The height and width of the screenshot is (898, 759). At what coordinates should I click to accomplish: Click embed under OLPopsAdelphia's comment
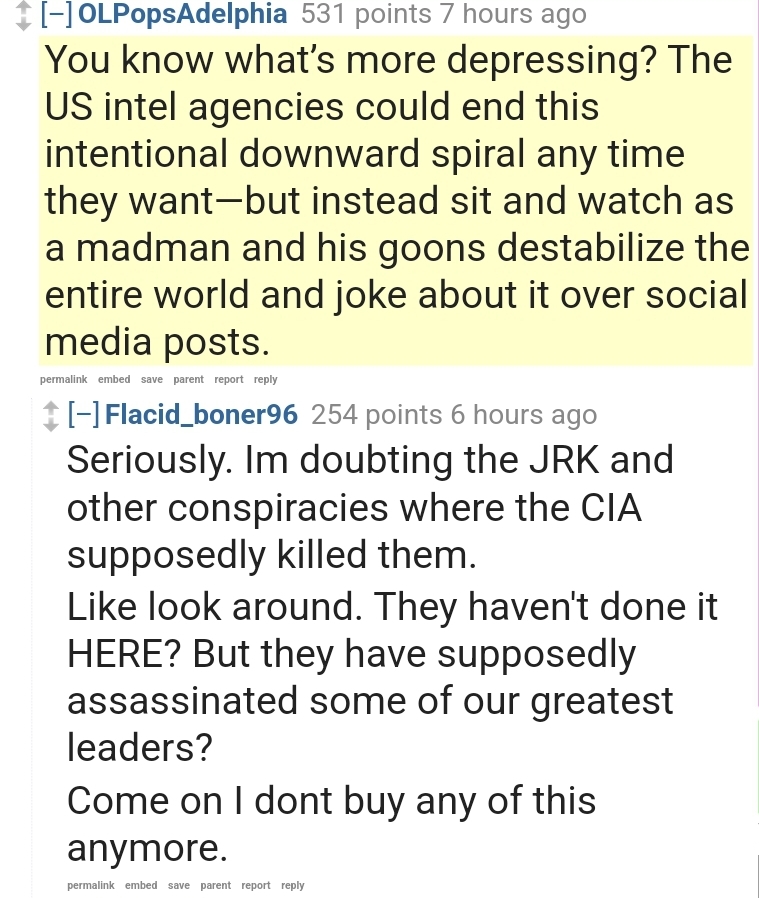(x=114, y=379)
